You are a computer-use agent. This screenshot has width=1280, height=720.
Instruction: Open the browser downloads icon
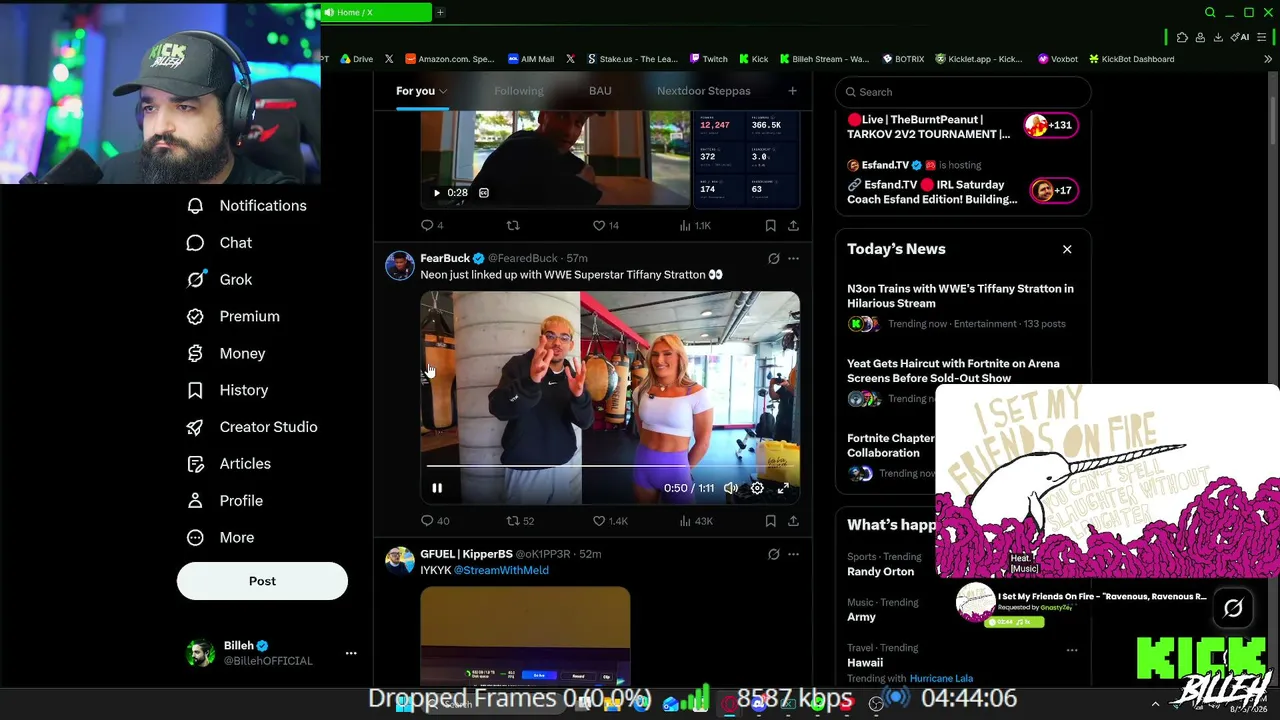point(1218,37)
